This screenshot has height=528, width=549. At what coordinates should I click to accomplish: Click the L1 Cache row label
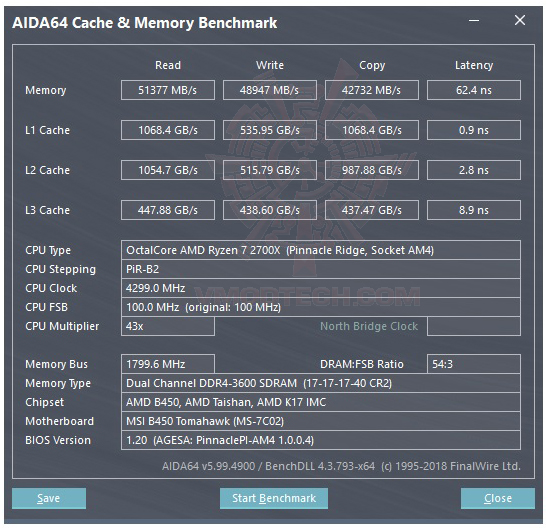point(47,130)
